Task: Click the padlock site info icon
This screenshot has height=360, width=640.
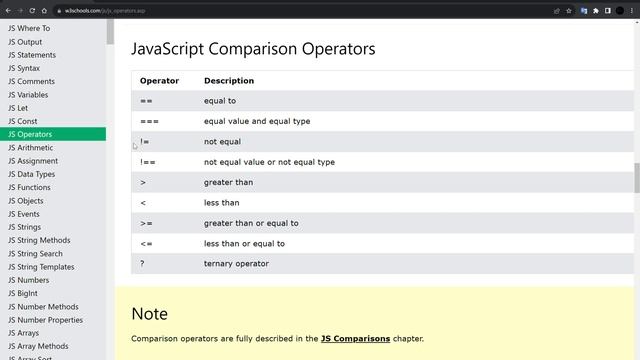Action: click(x=59, y=11)
